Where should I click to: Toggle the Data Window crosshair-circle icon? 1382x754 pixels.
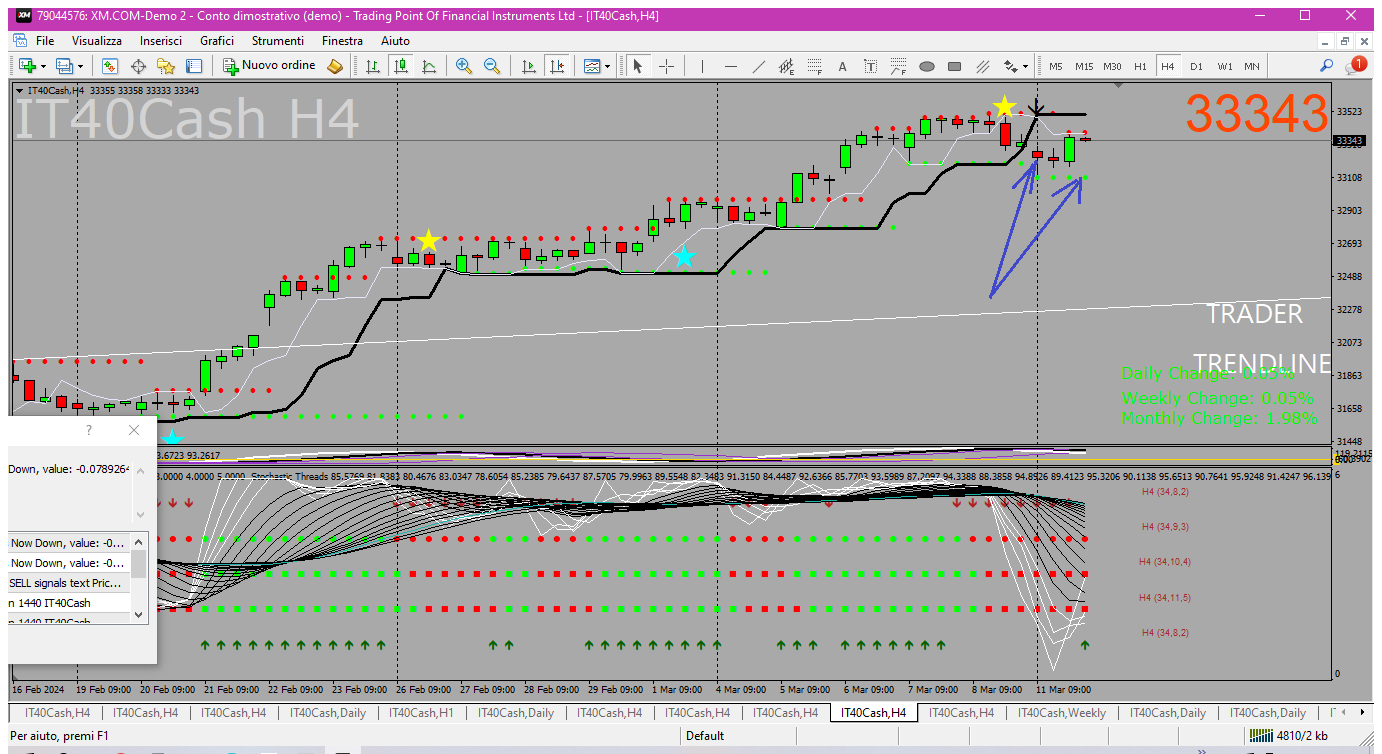(x=138, y=66)
